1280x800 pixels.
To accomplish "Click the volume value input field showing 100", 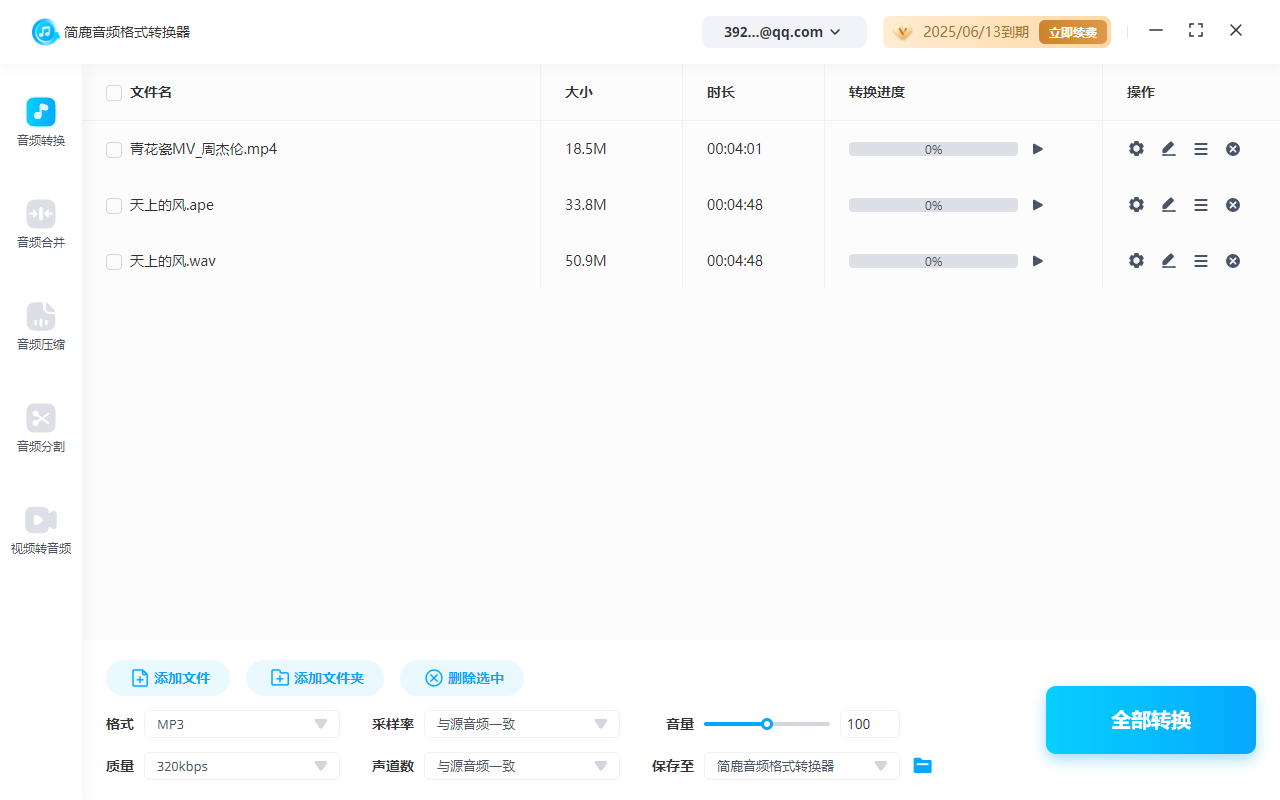I will (869, 723).
